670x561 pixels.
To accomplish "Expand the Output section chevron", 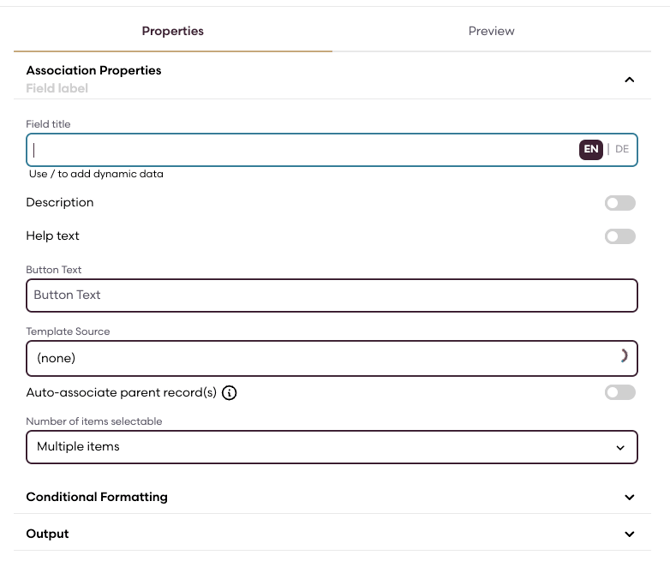I will tap(629, 534).
